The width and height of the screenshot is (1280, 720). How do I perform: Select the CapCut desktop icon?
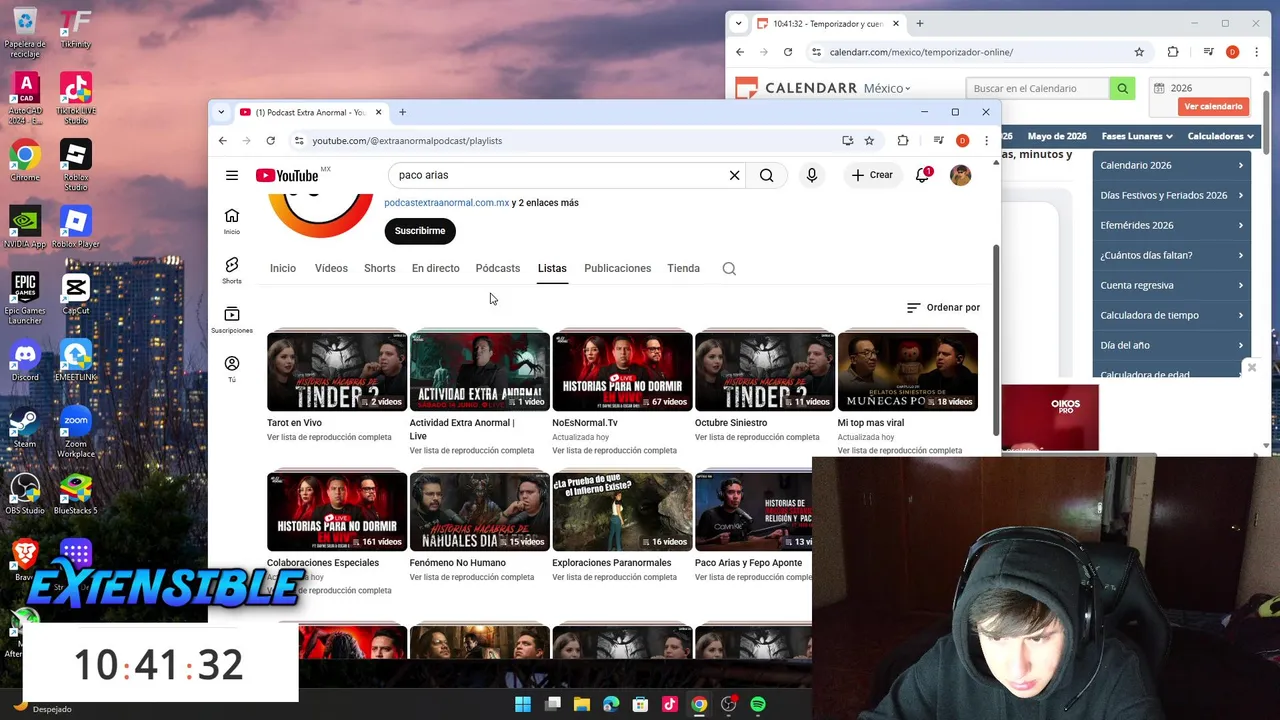[x=76, y=294]
